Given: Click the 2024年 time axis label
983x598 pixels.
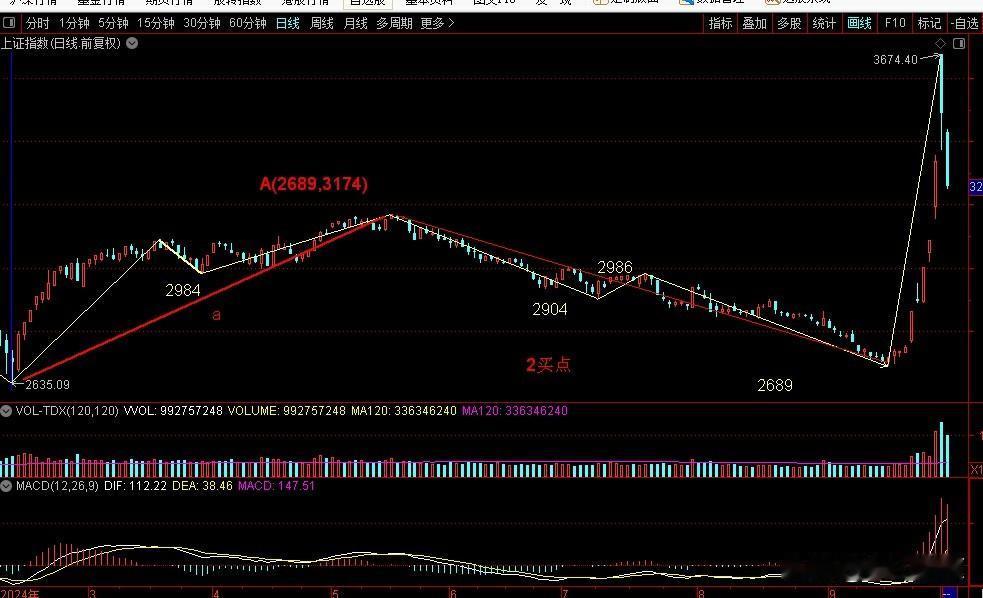Looking at the screenshot, I should pos(19,593).
